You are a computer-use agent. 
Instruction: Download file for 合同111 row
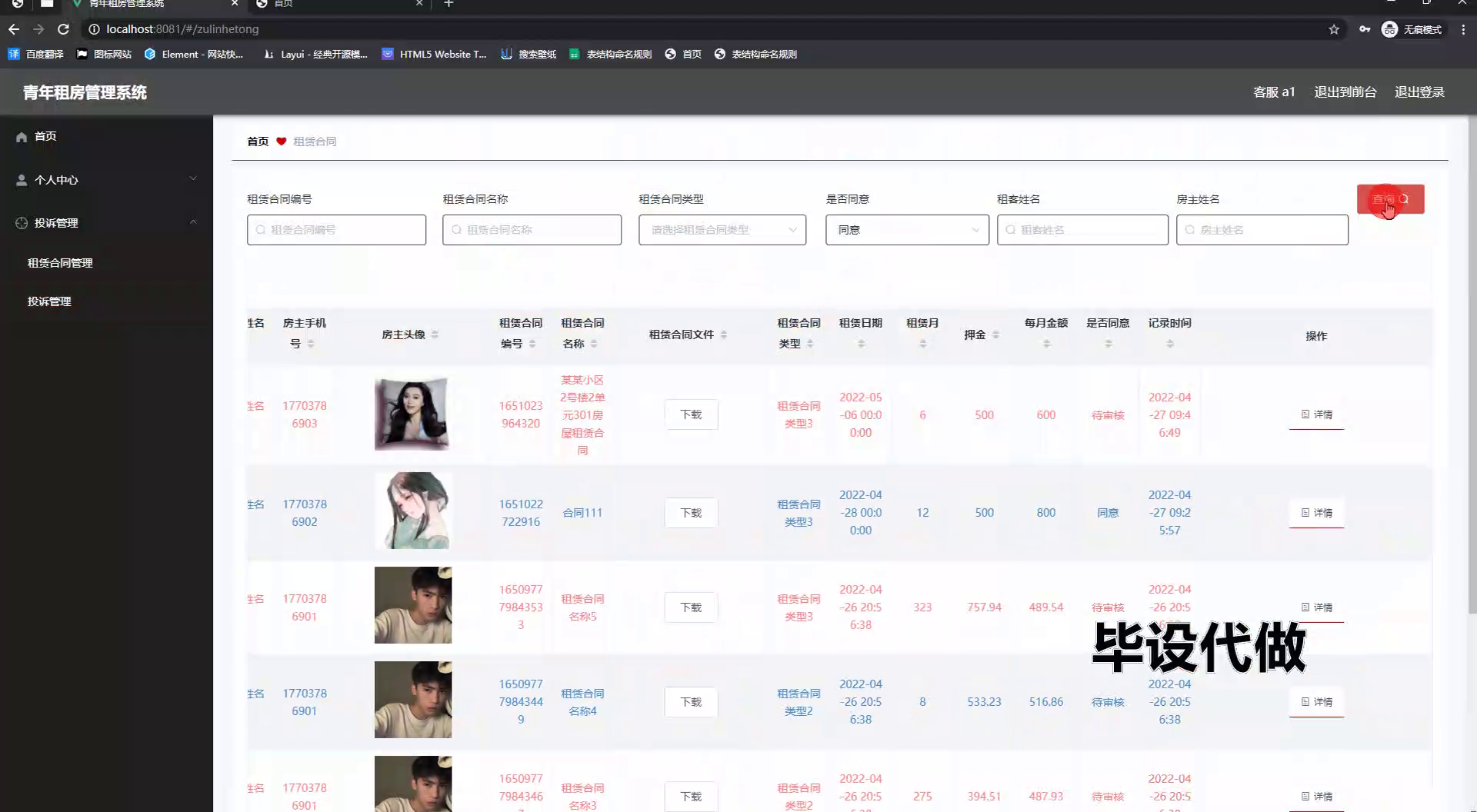(x=691, y=513)
